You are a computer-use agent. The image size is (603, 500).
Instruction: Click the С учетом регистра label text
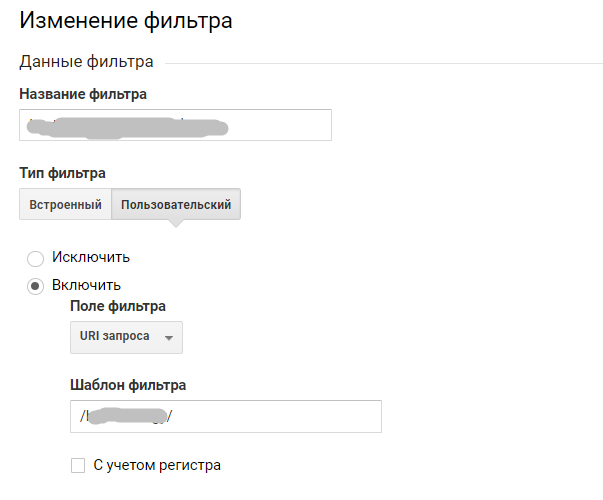157,465
